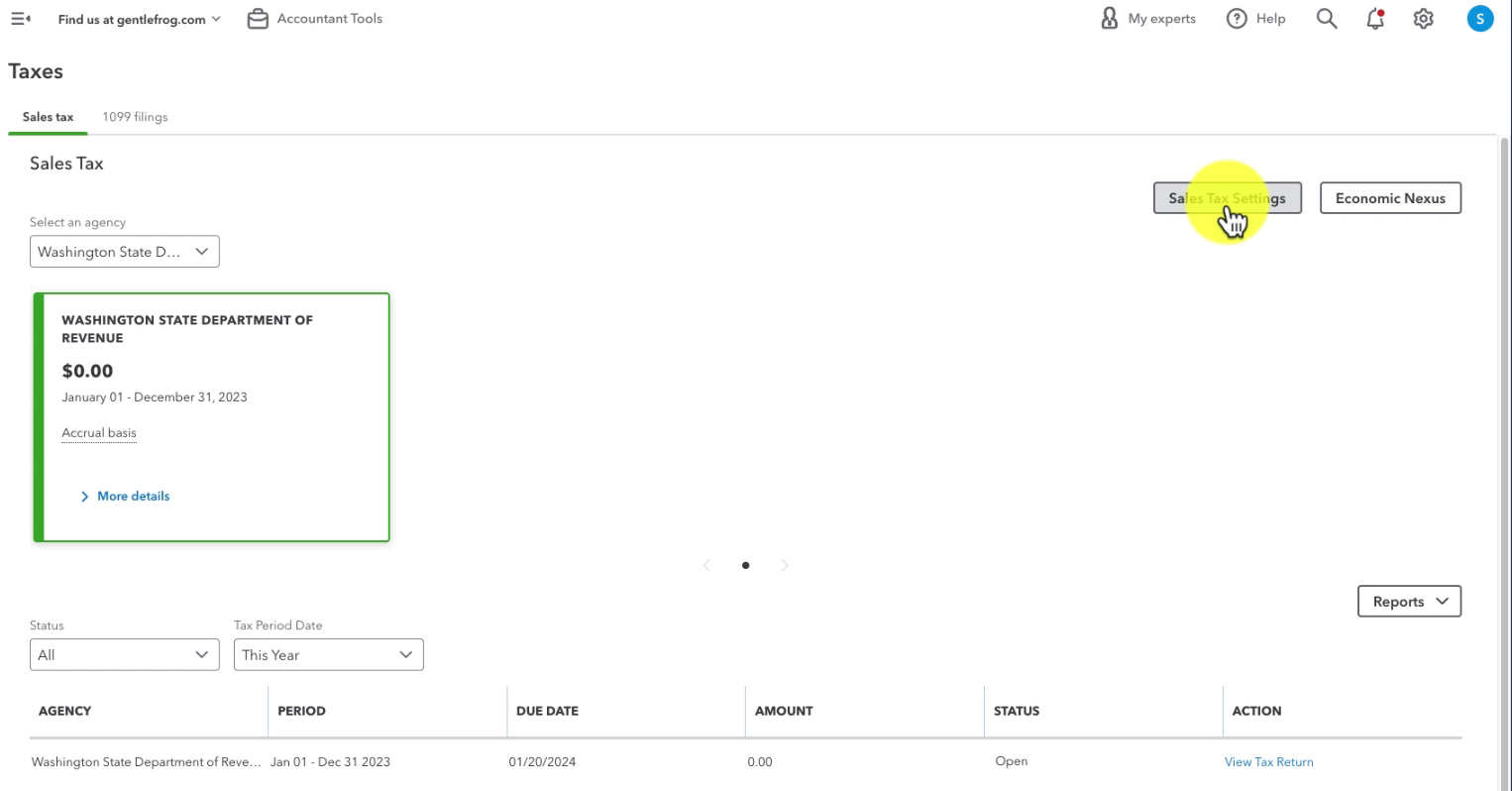Open the Status filter dropdown

(x=125, y=655)
